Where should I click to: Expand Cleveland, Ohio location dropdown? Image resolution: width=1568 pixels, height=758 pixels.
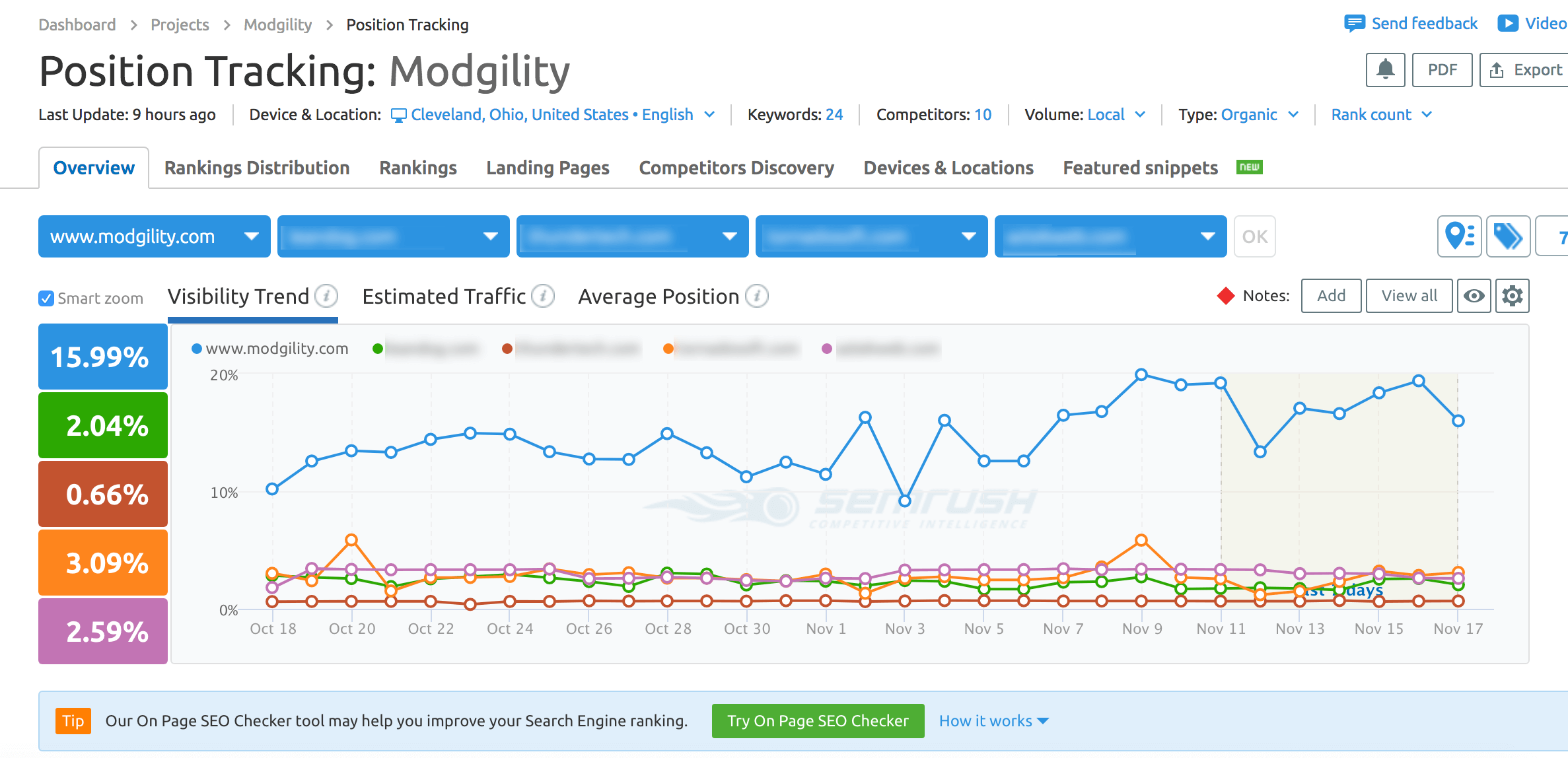(x=553, y=115)
